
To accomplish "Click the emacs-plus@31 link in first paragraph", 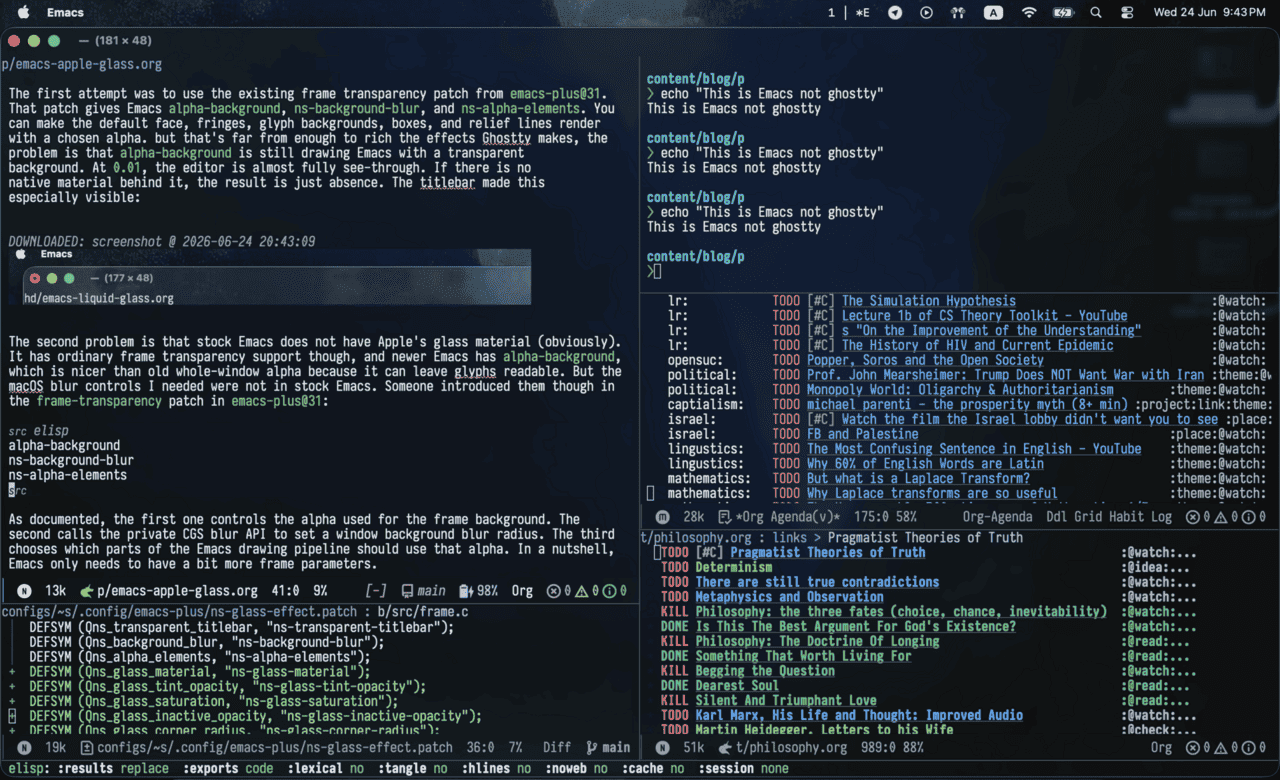I will [559, 93].
